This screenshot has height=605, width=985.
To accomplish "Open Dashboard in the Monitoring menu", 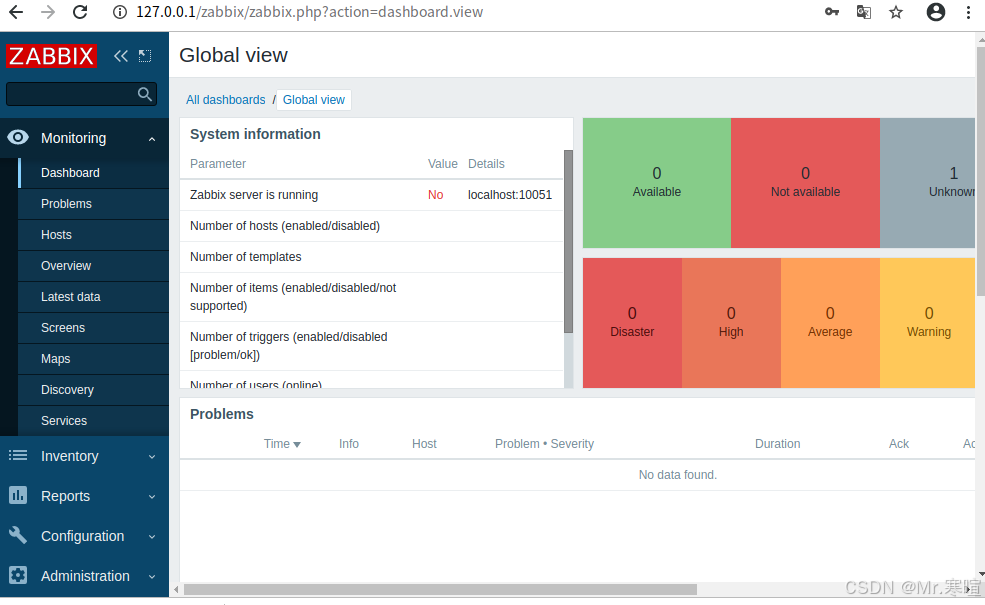I will coord(94,173).
